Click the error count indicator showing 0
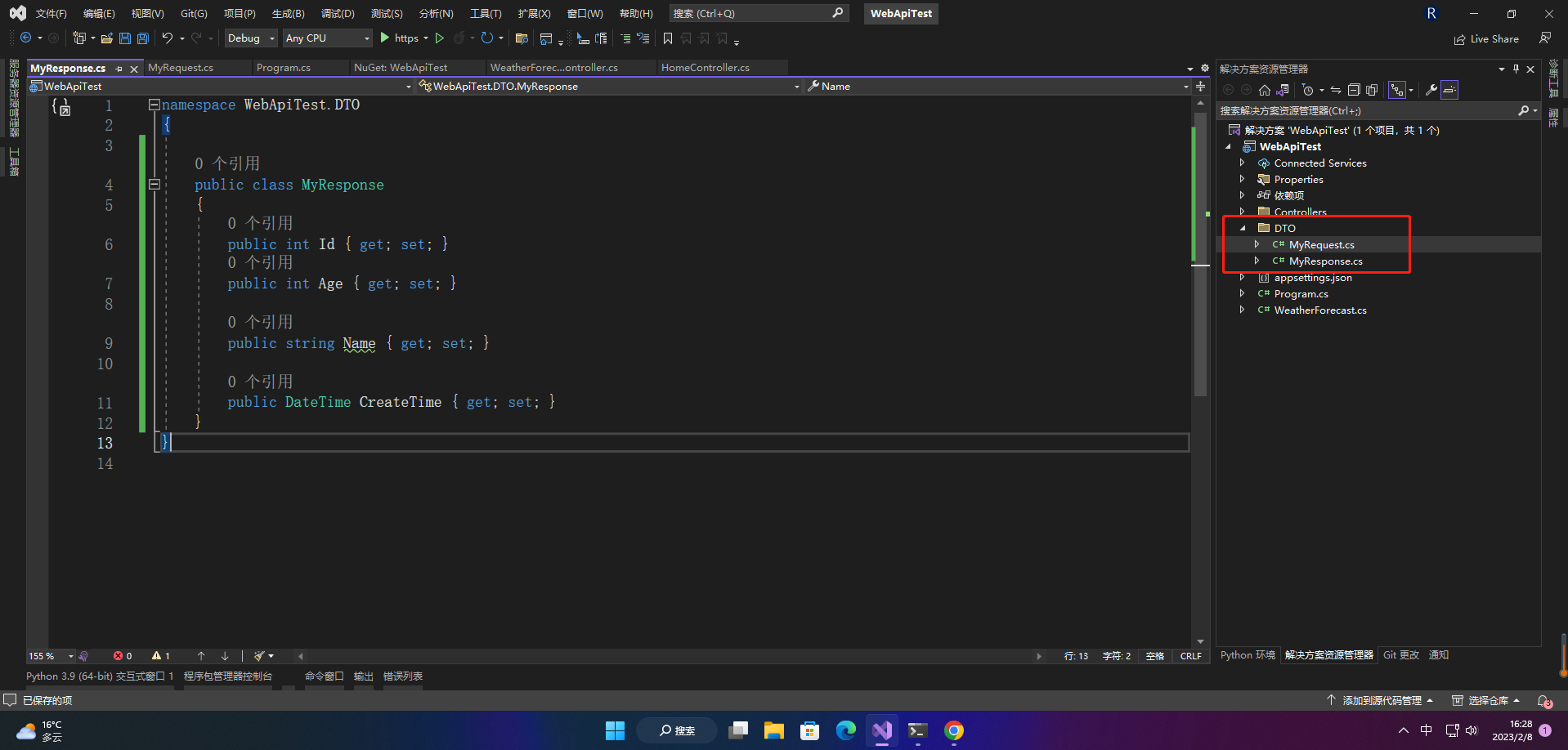The width and height of the screenshot is (1568, 750). (123, 656)
